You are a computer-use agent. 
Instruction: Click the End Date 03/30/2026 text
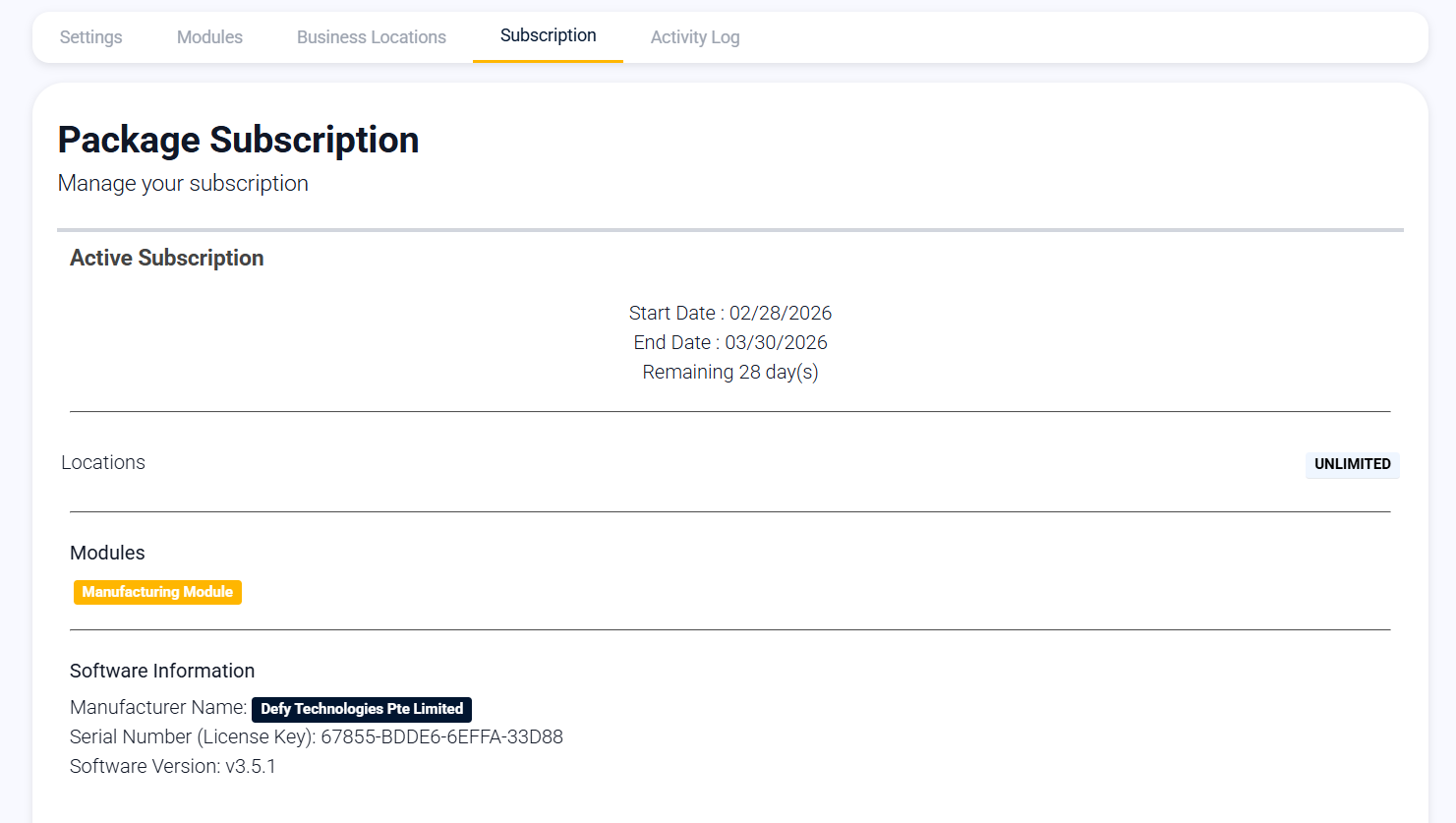[x=729, y=342]
